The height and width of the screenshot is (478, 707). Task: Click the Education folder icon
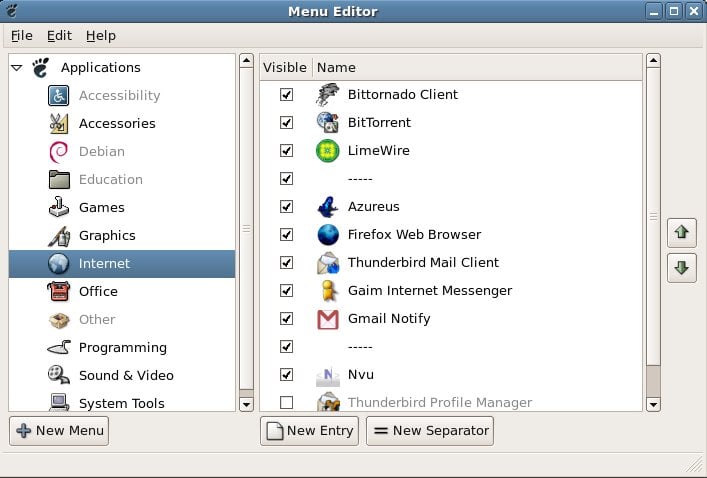pyautogui.click(x=59, y=179)
